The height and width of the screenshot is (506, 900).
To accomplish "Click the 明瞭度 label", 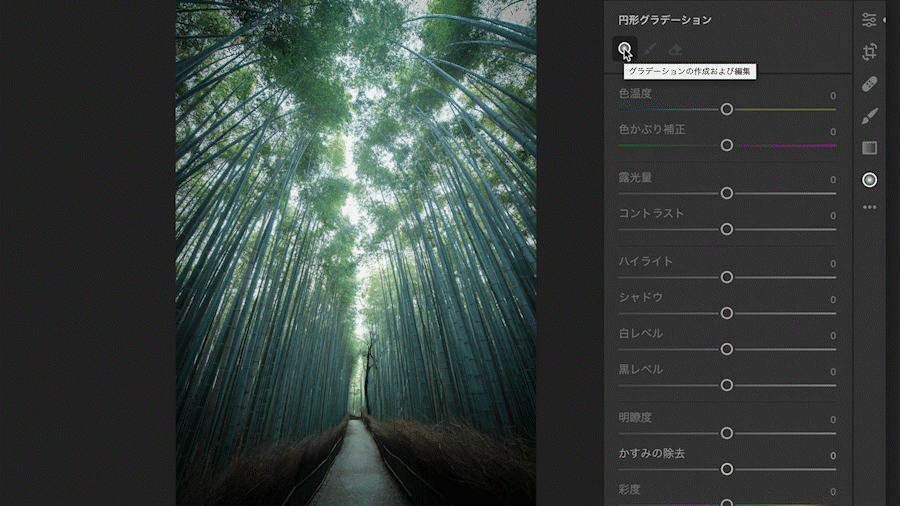I will (x=635, y=417).
